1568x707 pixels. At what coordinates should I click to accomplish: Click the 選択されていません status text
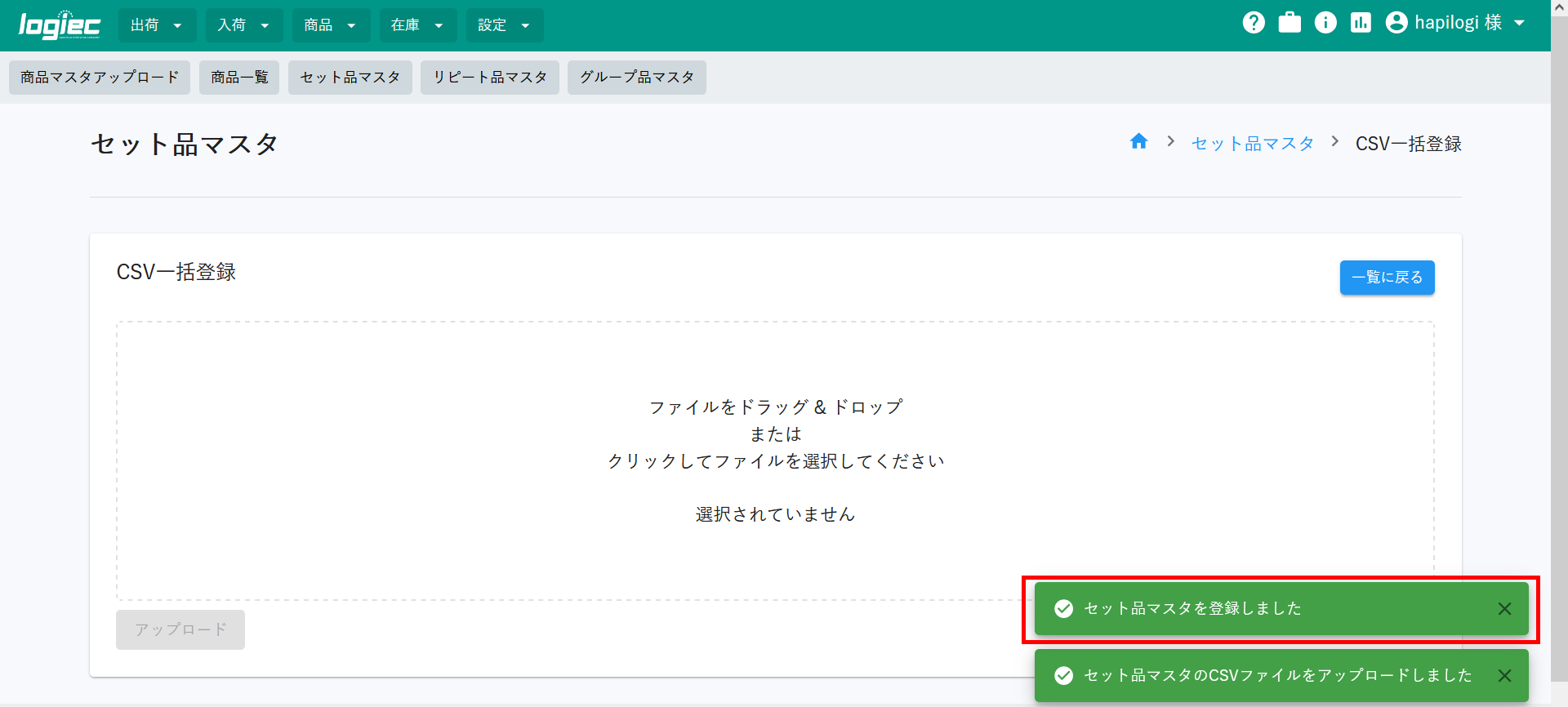click(x=775, y=514)
